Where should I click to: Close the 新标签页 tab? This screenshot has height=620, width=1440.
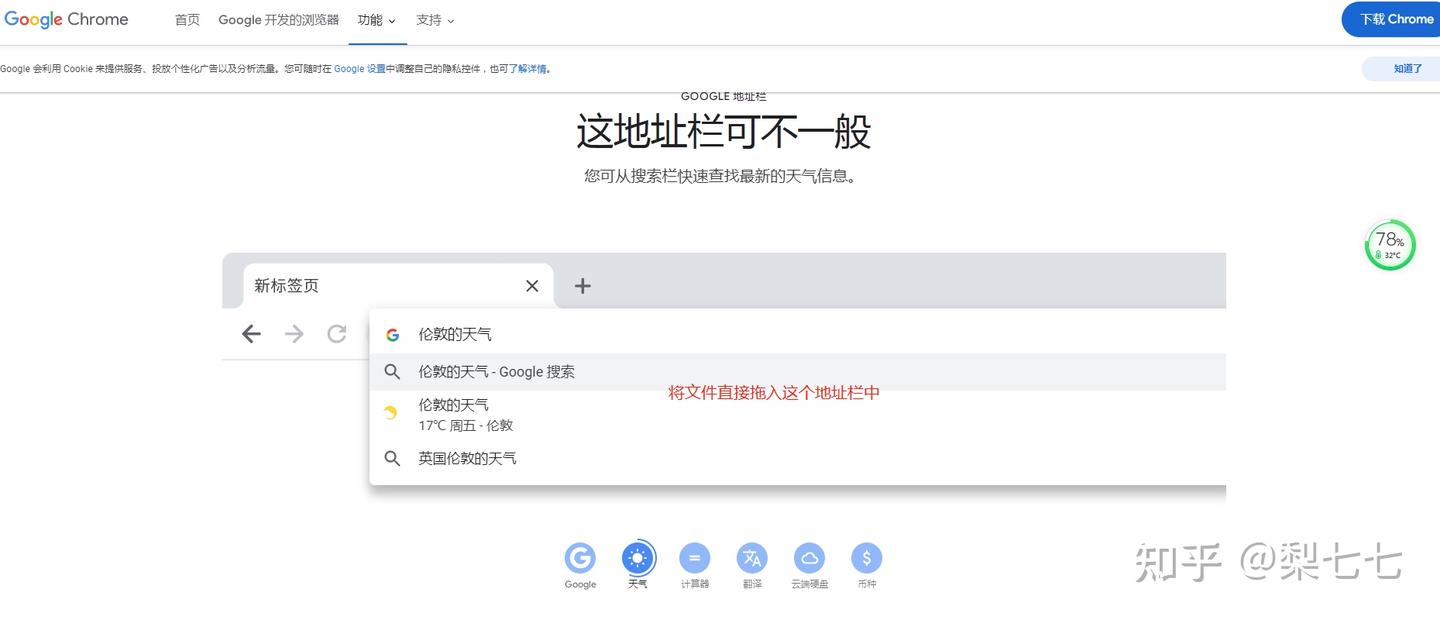point(532,286)
